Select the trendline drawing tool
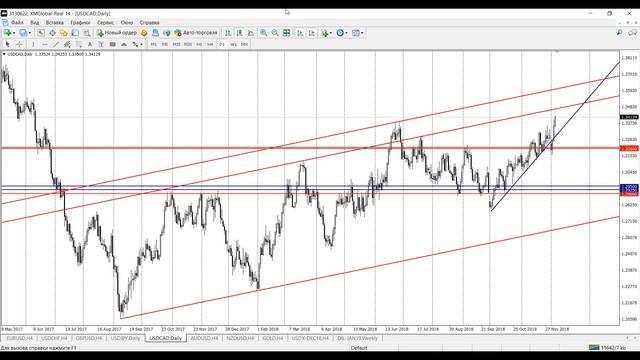Screen dimensions: 640x360 coord(56,44)
